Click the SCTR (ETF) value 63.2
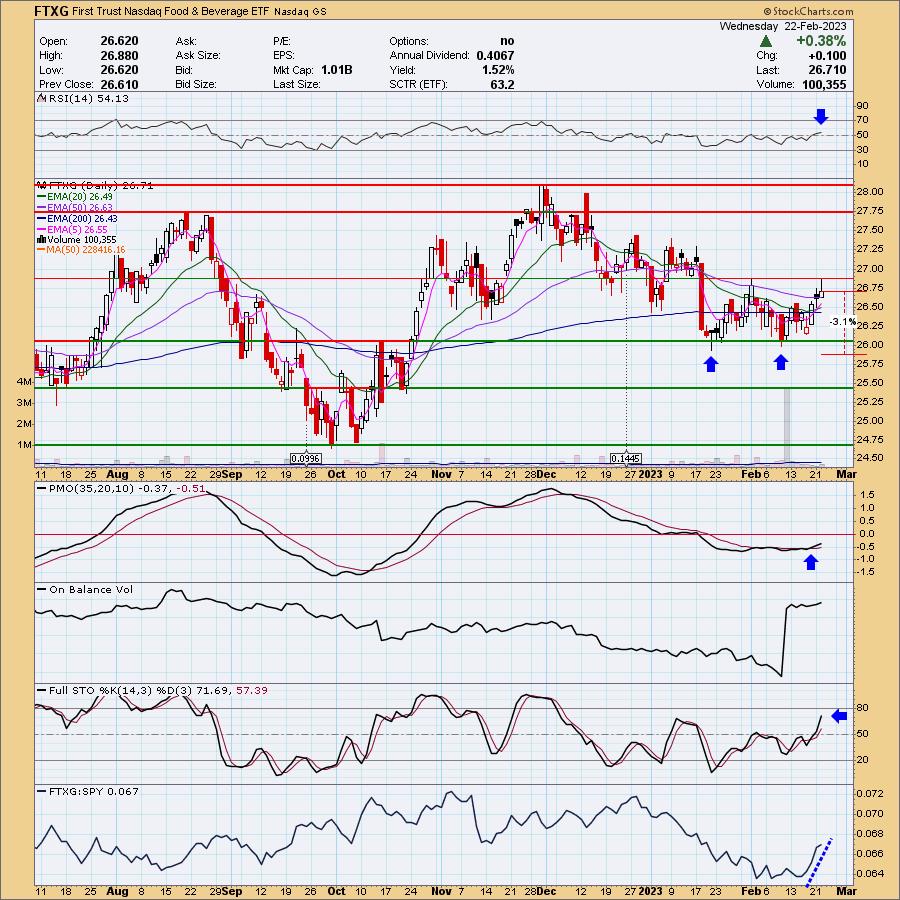The width and height of the screenshot is (900, 900). tap(502, 84)
